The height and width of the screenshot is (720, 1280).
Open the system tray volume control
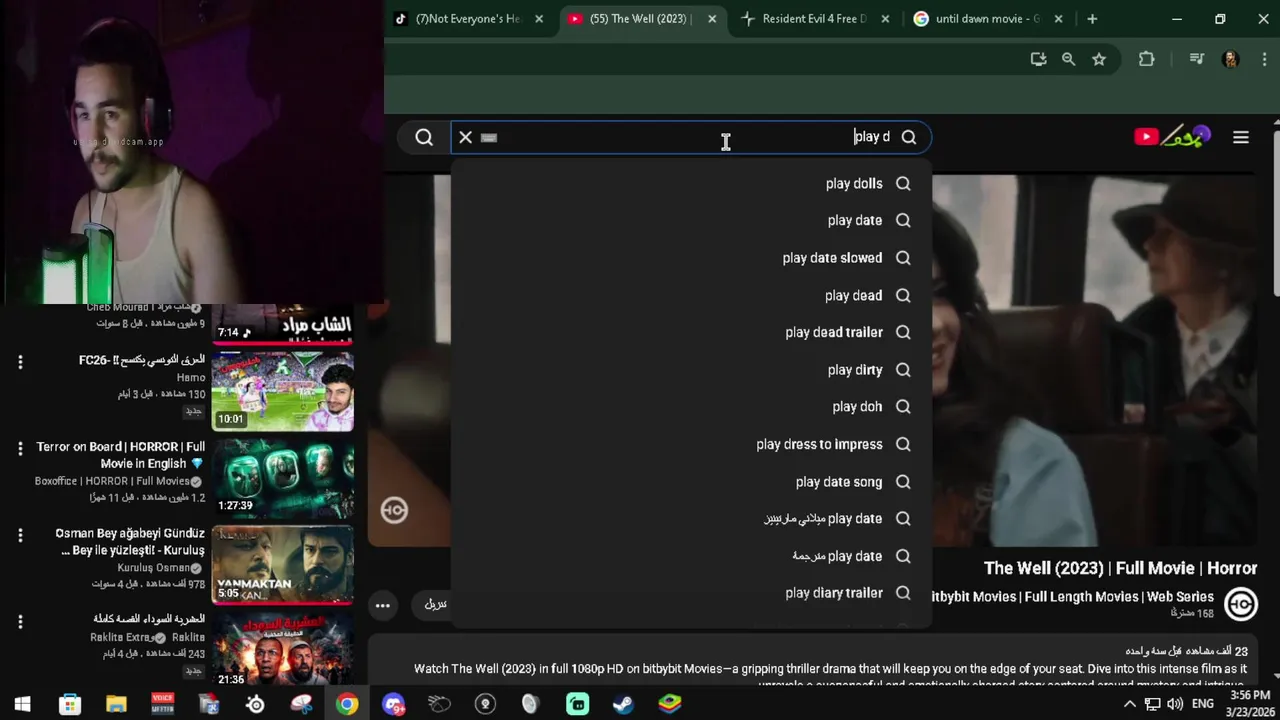click(x=1176, y=704)
